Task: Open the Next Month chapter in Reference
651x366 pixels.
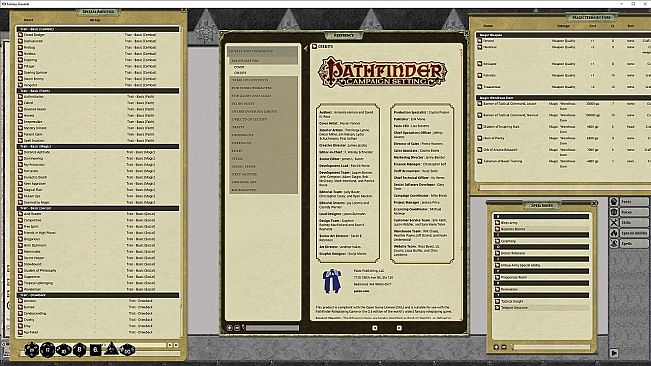Action: [x=263, y=174]
